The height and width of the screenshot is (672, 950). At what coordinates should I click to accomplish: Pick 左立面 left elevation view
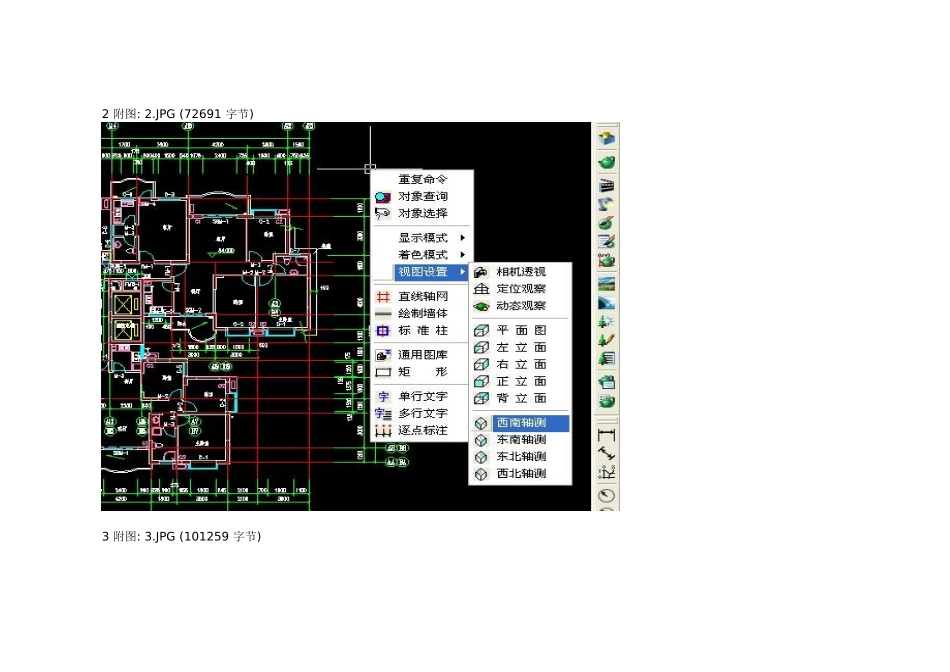coord(520,347)
